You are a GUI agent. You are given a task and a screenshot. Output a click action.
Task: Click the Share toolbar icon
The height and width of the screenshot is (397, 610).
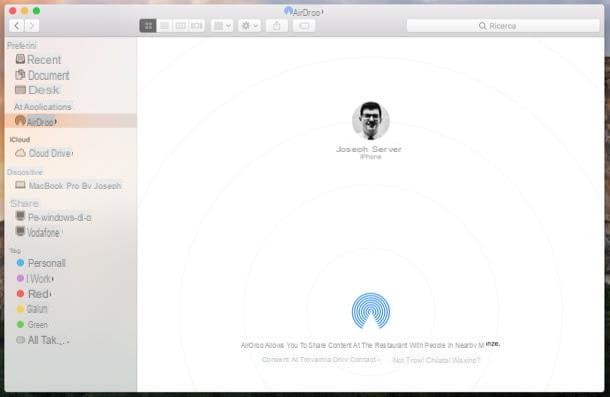pyautogui.click(x=277, y=26)
